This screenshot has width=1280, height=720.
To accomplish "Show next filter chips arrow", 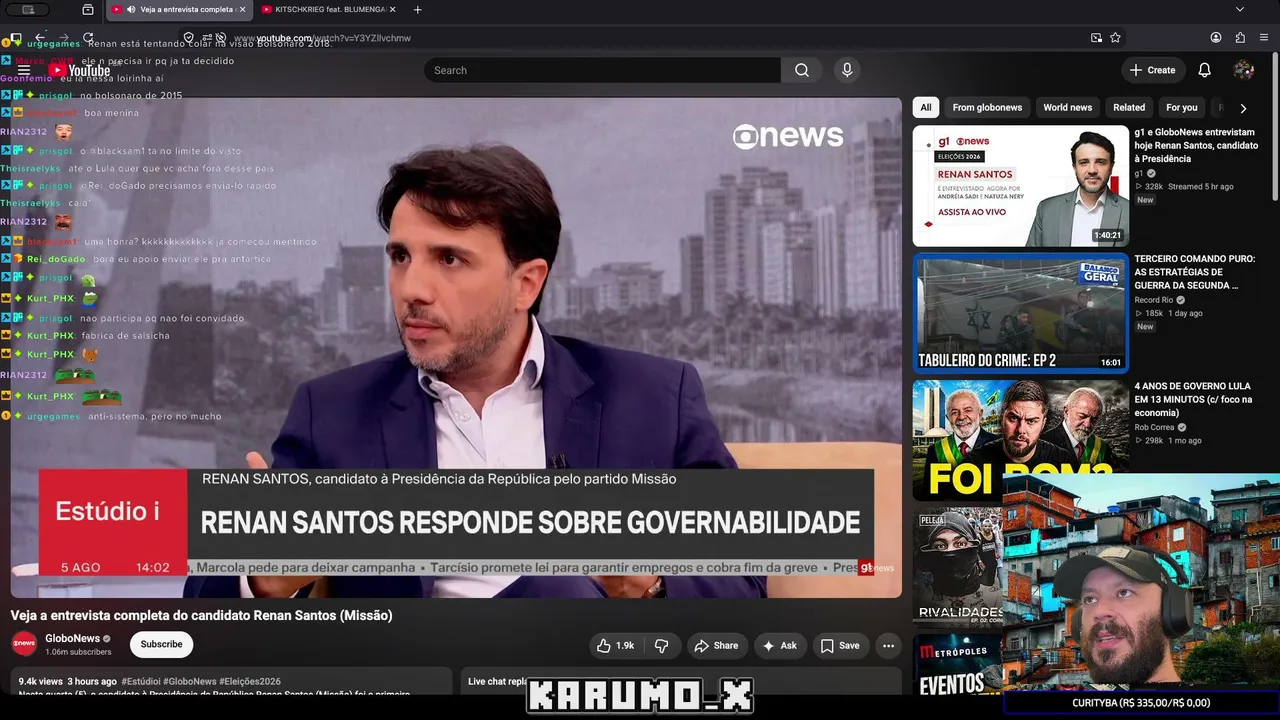I will point(1243,108).
